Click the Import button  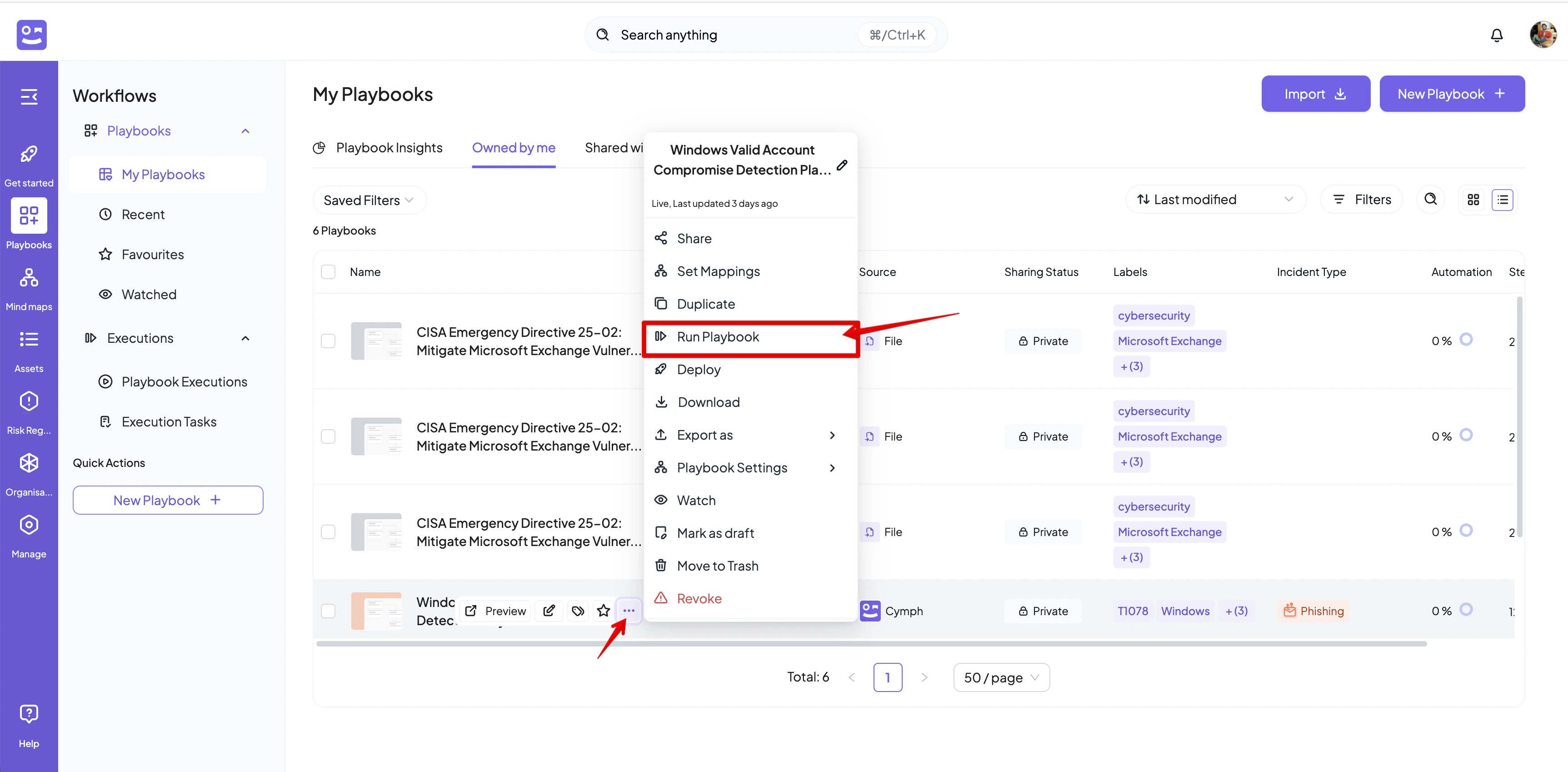tap(1315, 95)
